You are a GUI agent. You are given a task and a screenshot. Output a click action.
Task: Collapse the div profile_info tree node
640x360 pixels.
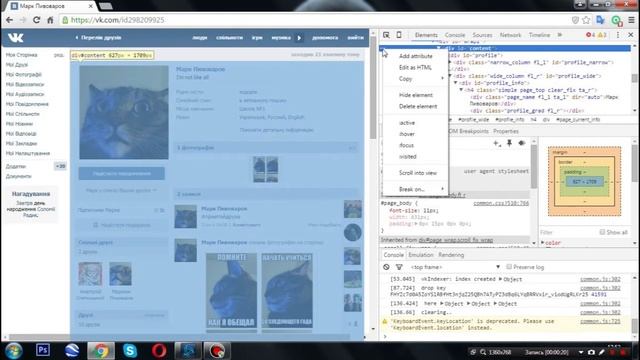coord(456,83)
